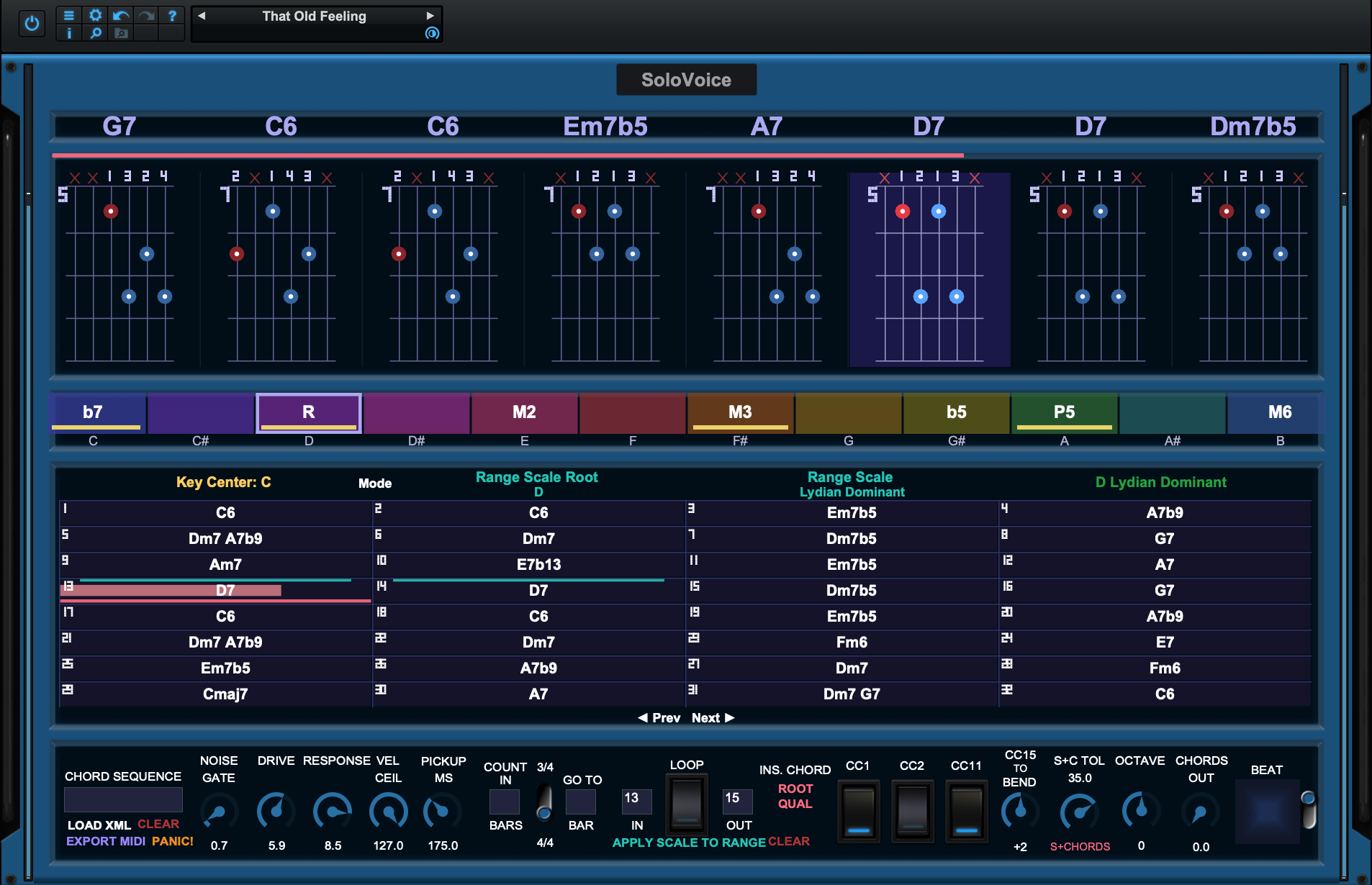Click Next page of chord chart
This screenshot has width=1372, height=885.
pos(713,718)
